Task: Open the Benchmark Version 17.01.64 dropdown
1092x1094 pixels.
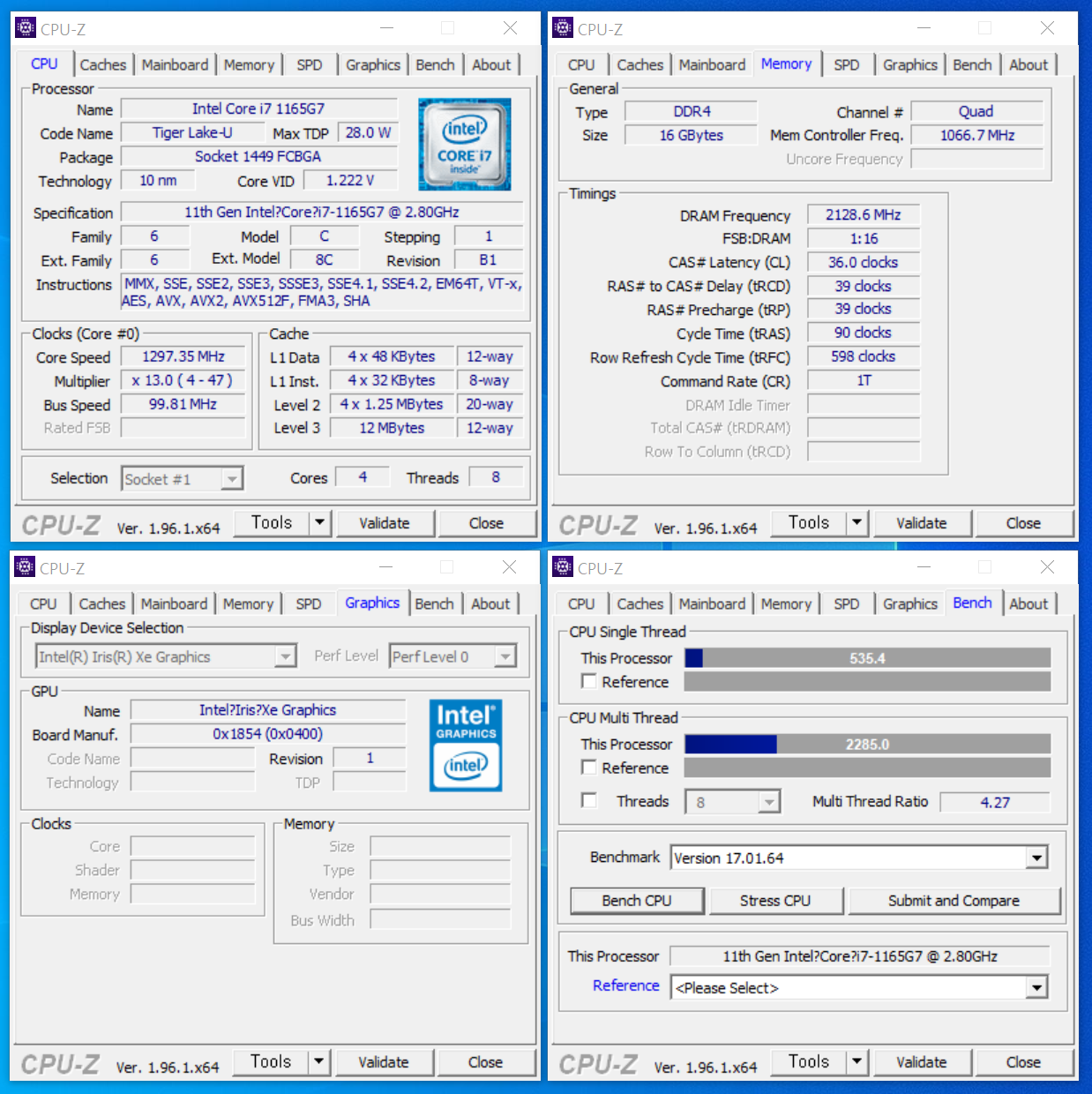Action: 1037,858
